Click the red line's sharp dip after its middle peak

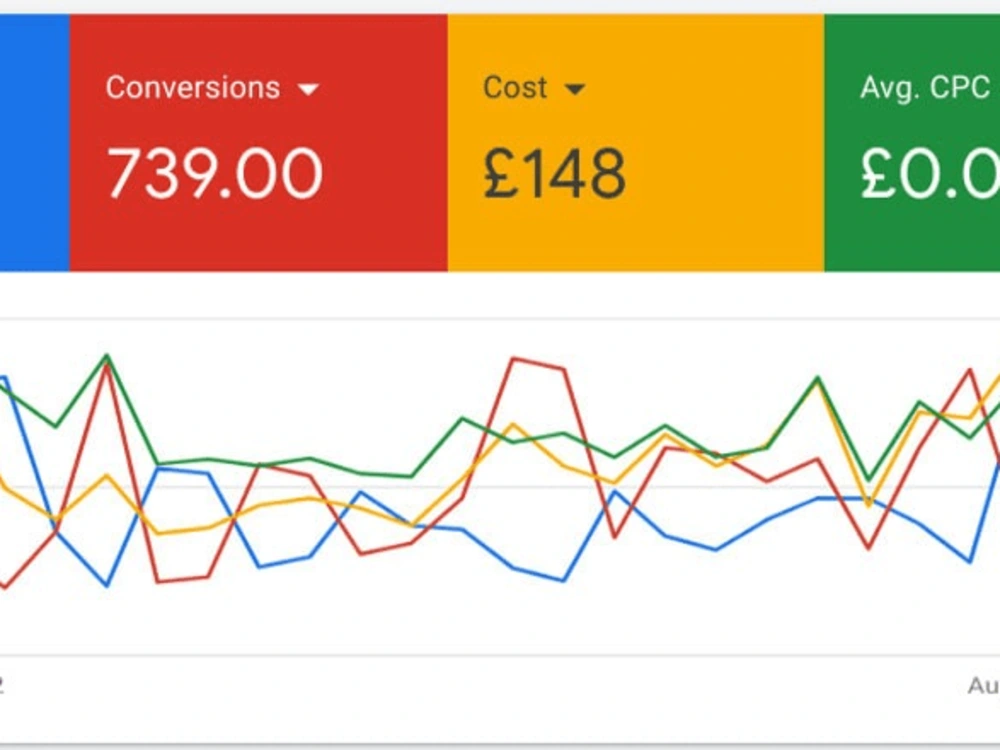(x=615, y=537)
